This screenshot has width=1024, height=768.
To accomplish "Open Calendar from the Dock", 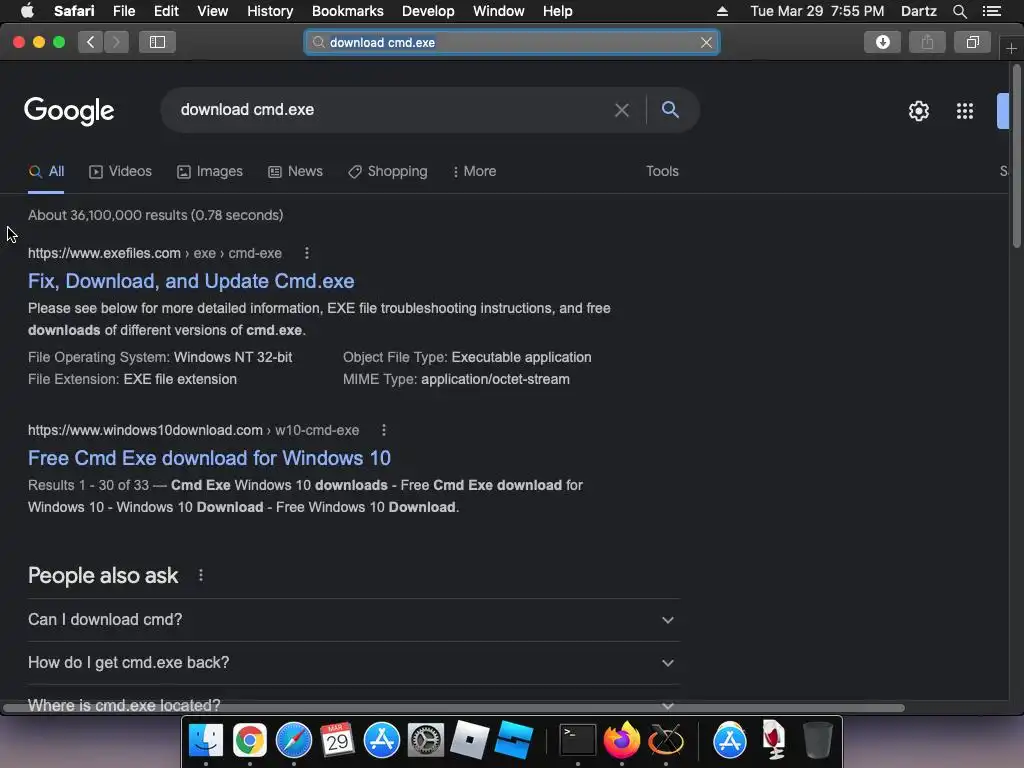I will point(338,740).
